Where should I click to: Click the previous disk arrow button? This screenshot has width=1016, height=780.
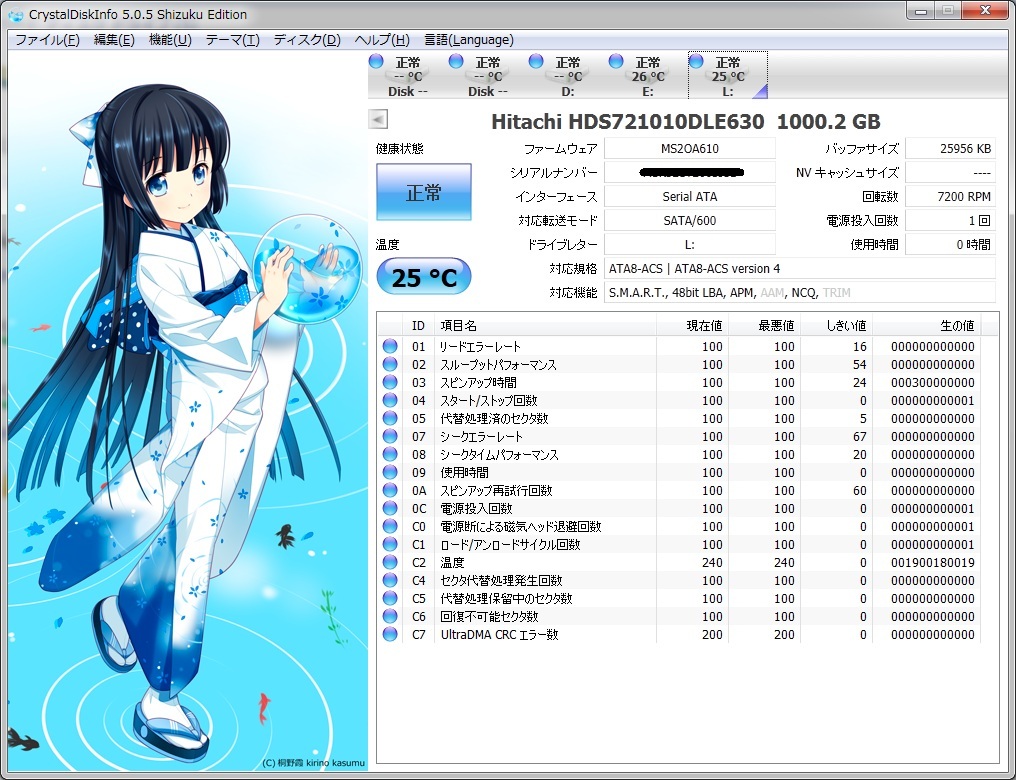tap(378, 120)
